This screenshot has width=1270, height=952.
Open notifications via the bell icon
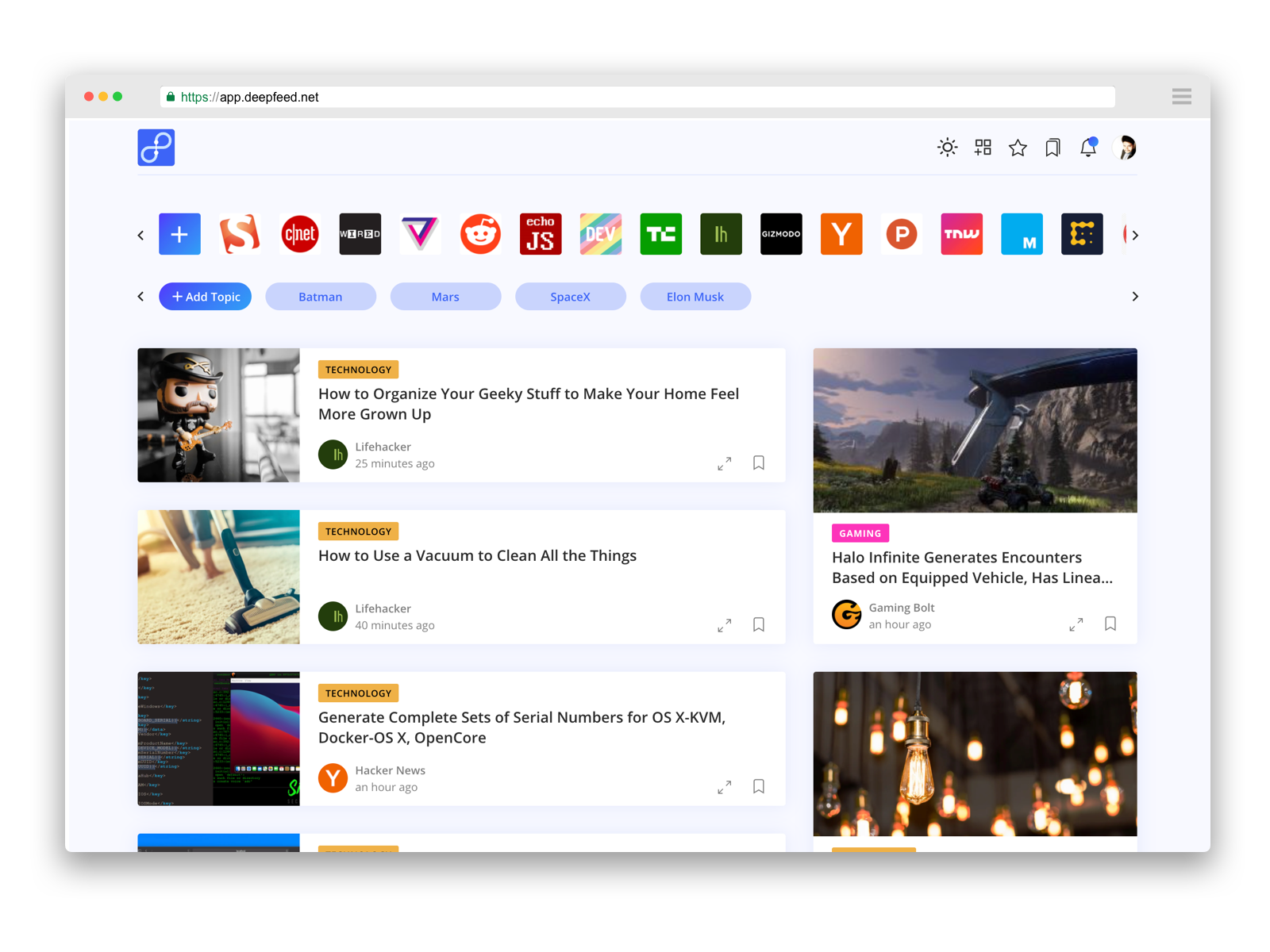pyautogui.click(x=1088, y=147)
